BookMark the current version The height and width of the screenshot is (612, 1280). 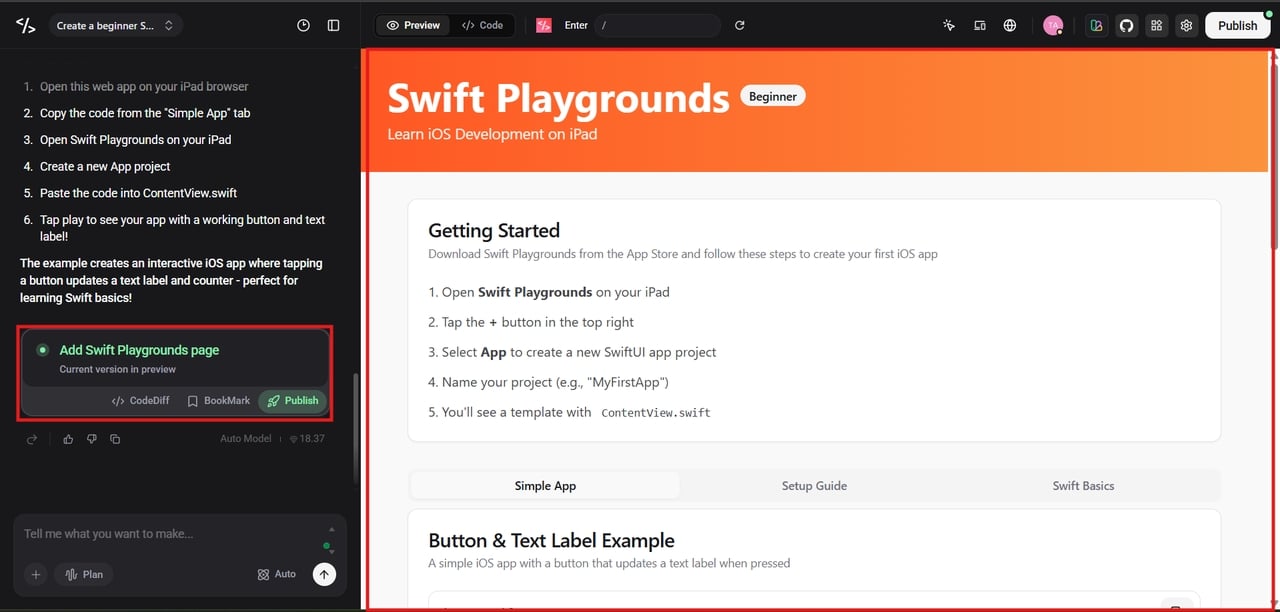219,400
